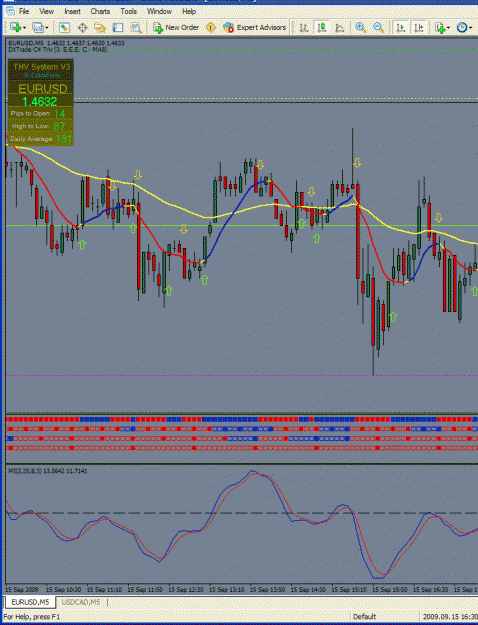This screenshot has width=478, height=625.
Task: Switch chart to Candlesticks mode
Action: tap(321, 28)
